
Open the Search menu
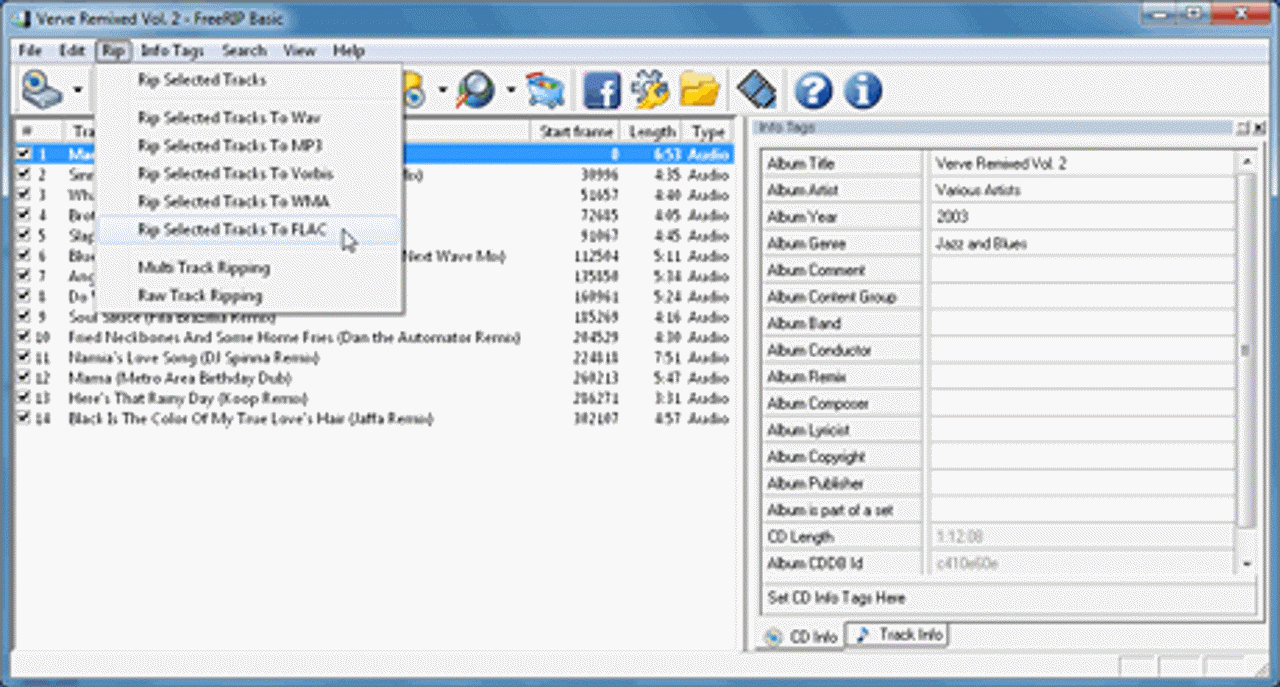pyautogui.click(x=244, y=50)
